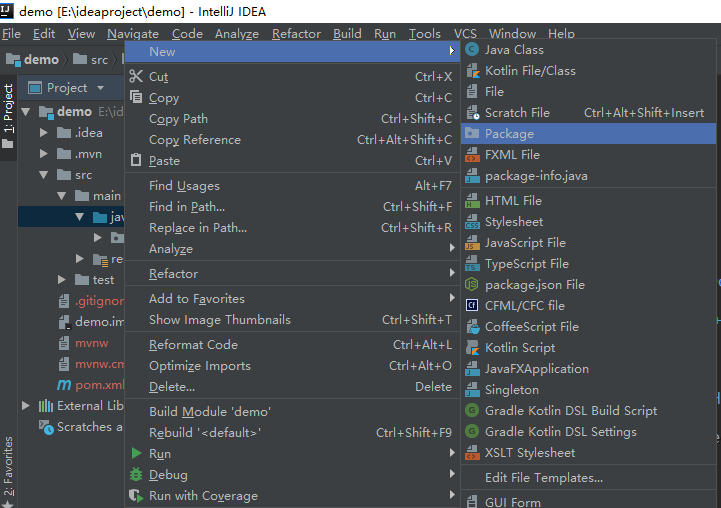Click FXML File icon
The height and width of the screenshot is (508, 721).
coord(472,155)
